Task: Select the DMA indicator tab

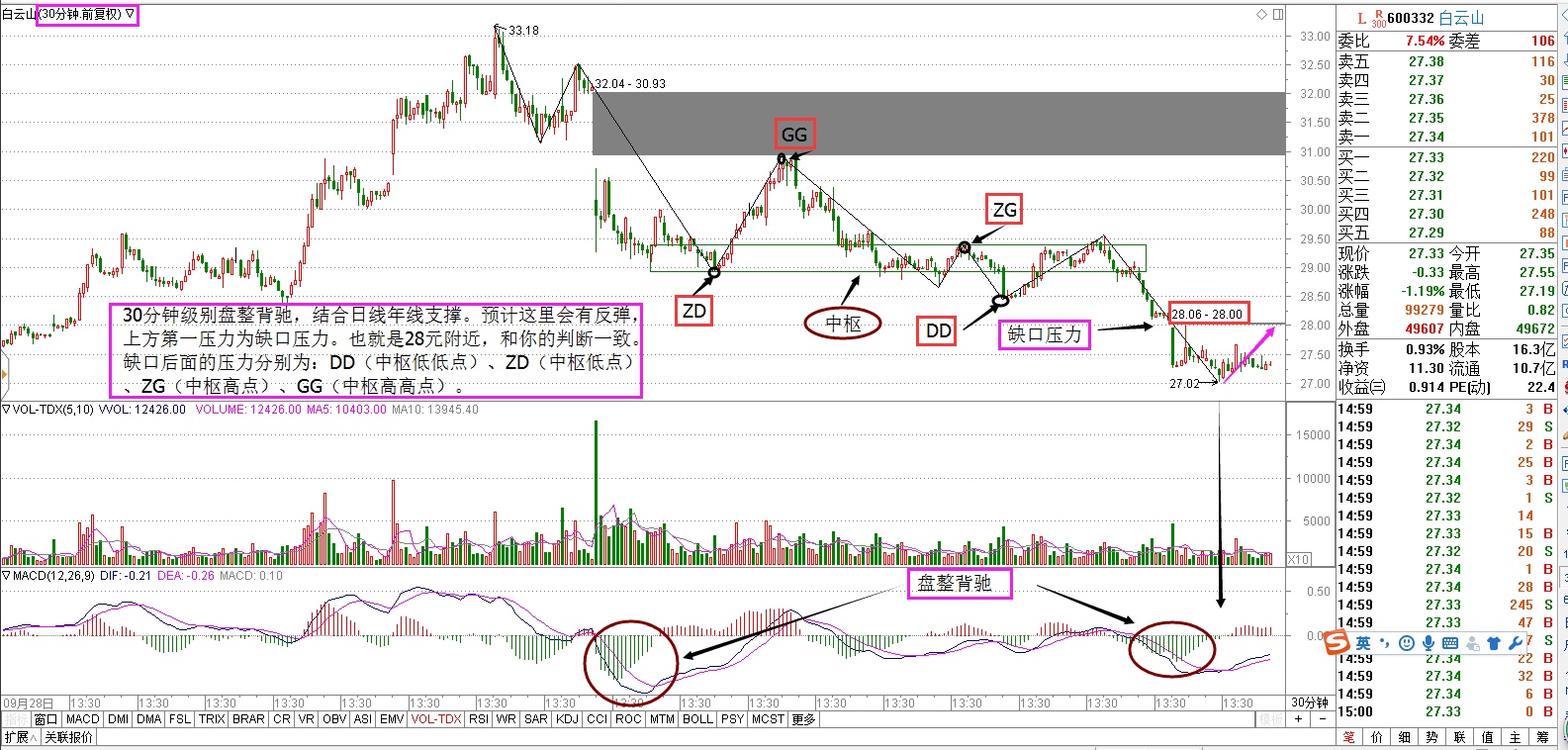Action: (x=149, y=719)
